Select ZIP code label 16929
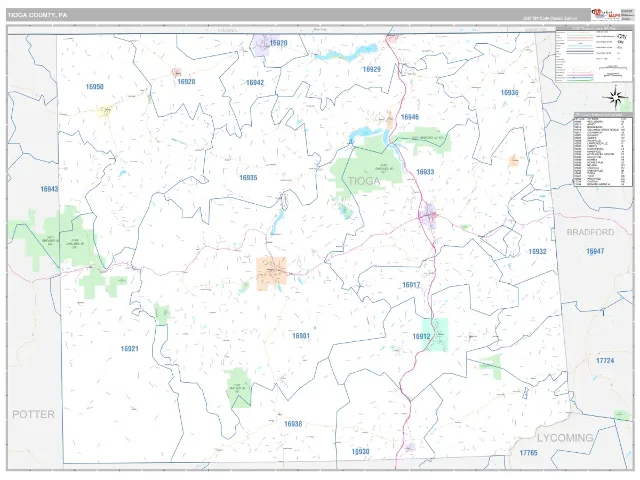 (x=371, y=69)
